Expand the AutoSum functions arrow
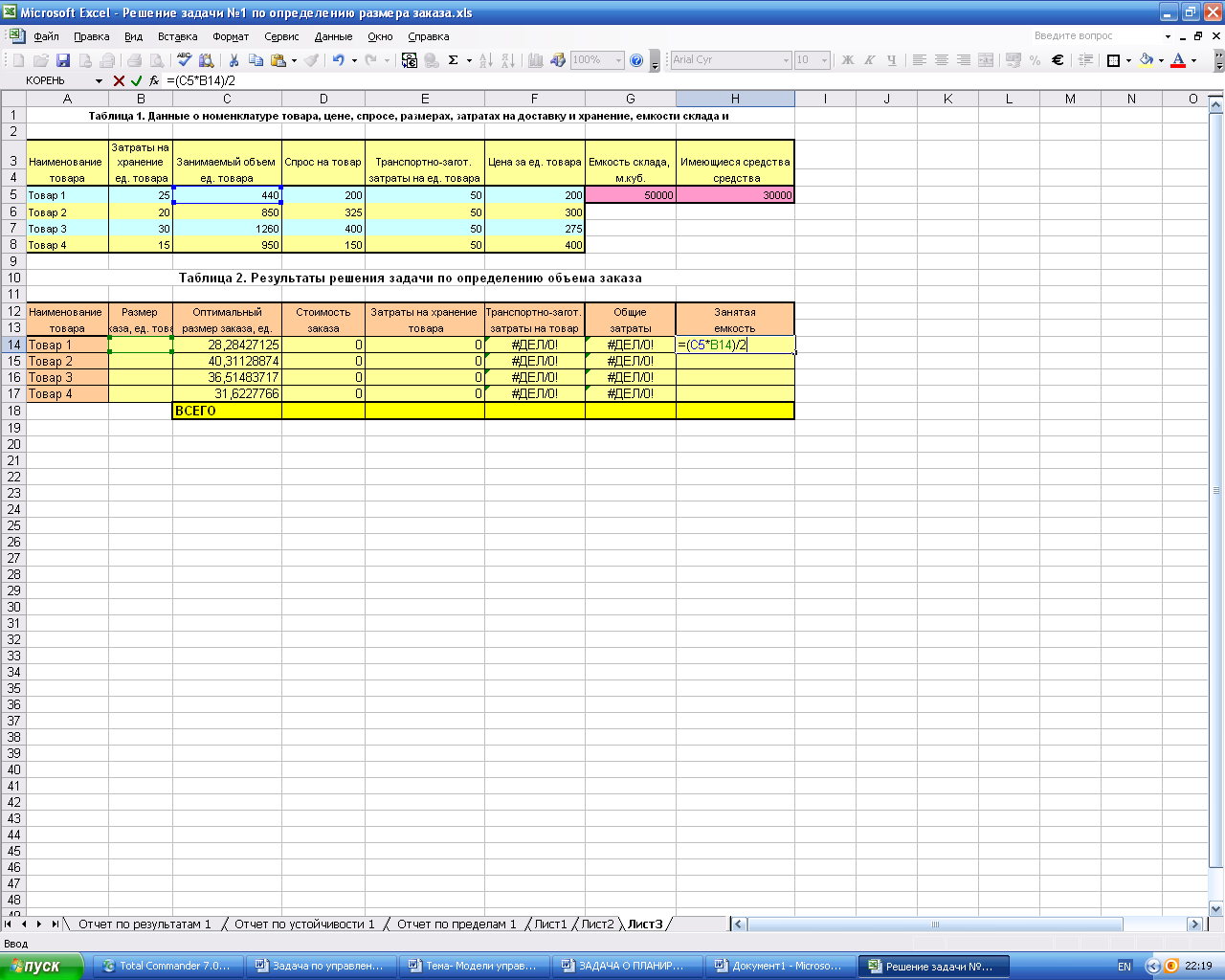Viewport: 1225px width, 980px height. 469,59
